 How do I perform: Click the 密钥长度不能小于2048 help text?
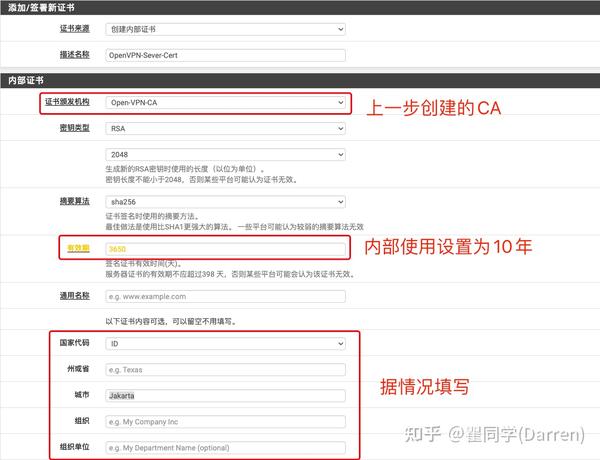[202, 179]
